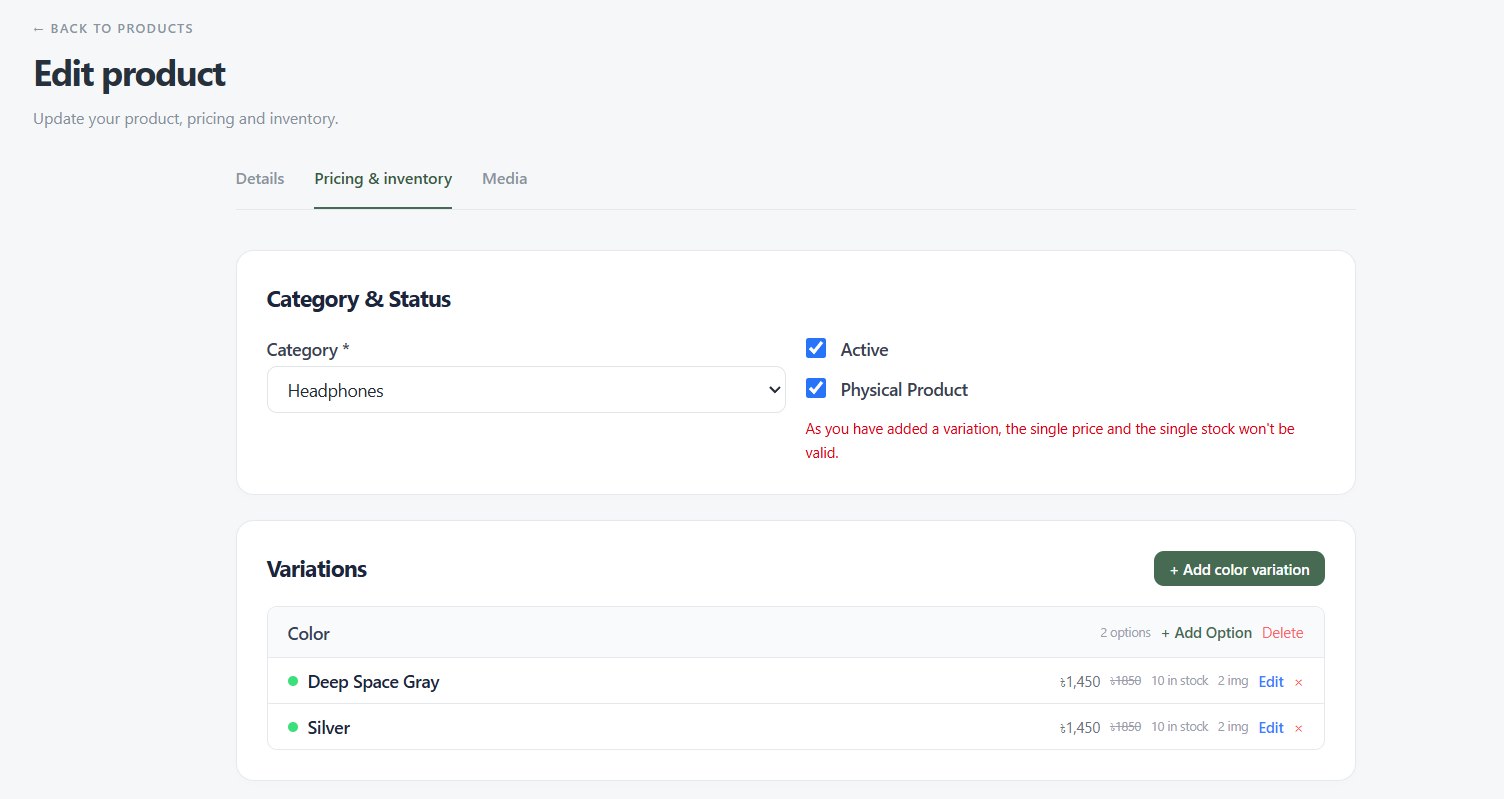
Task: Uncheck the Active checkbox
Action: tap(816, 348)
